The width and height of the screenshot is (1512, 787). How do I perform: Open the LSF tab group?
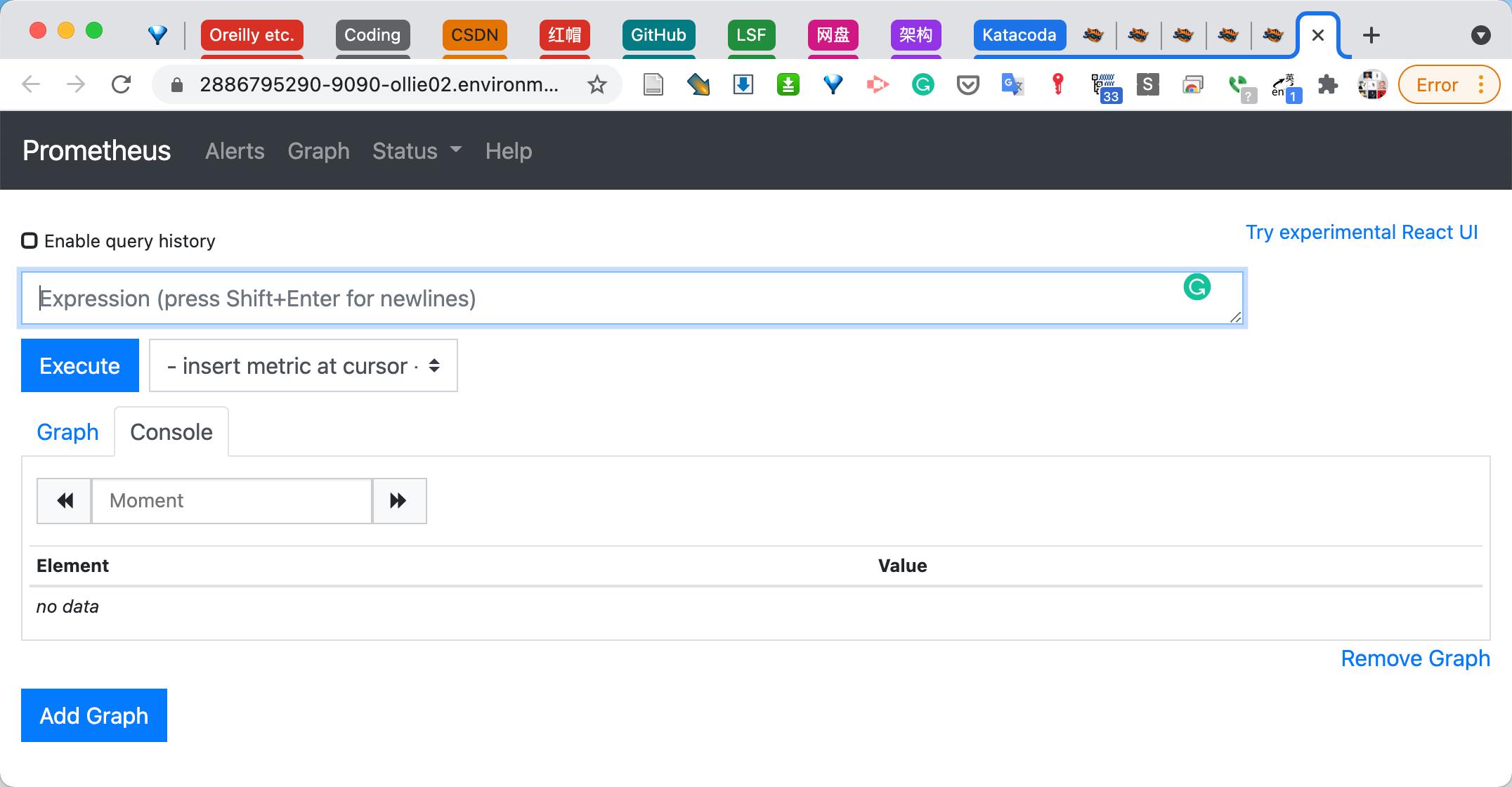752,35
